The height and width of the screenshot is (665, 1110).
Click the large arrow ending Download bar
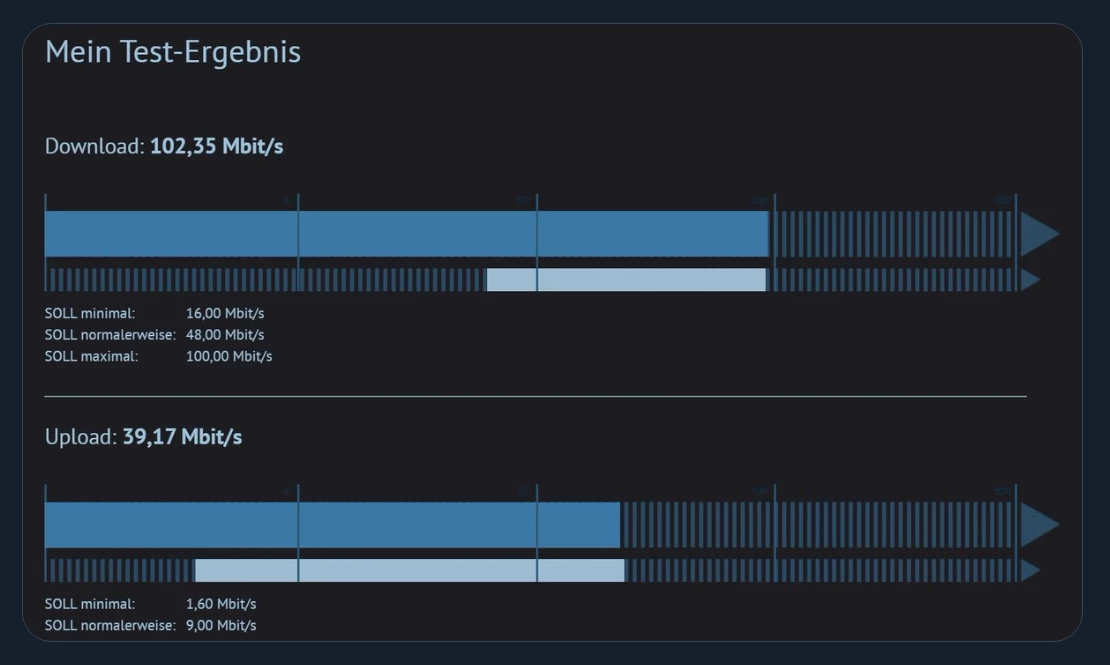click(1038, 234)
